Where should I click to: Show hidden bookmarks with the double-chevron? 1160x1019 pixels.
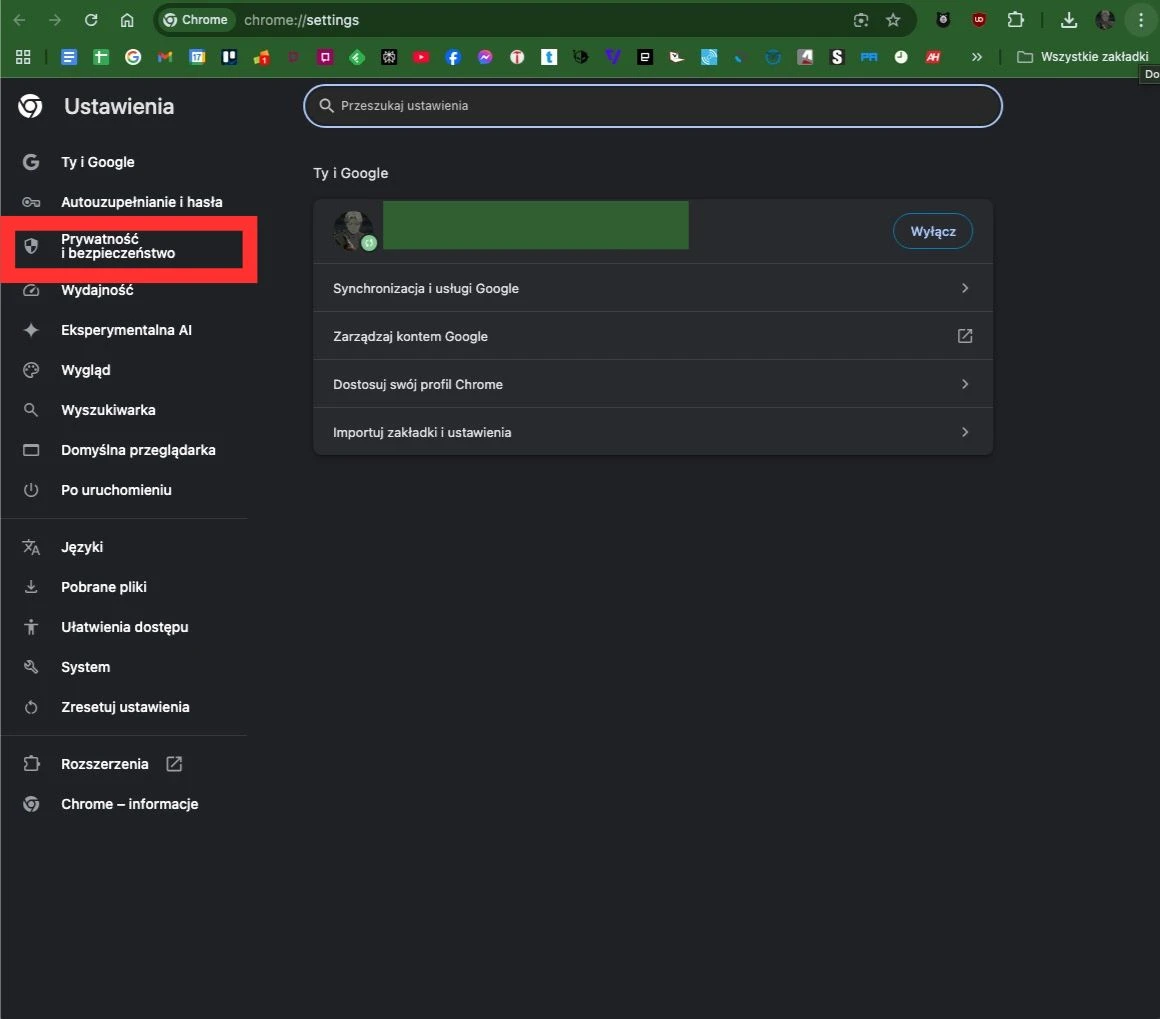[x=977, y=57]
